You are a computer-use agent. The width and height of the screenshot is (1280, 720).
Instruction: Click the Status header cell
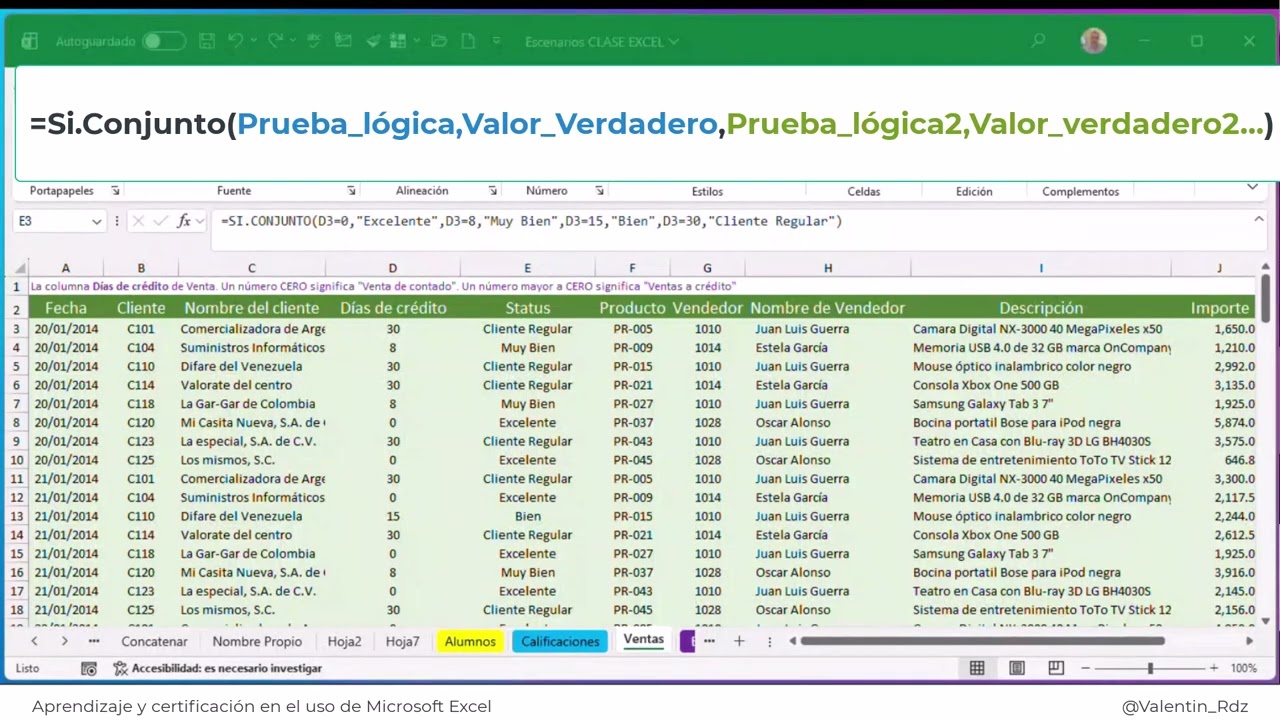click(x=528, y=308)
